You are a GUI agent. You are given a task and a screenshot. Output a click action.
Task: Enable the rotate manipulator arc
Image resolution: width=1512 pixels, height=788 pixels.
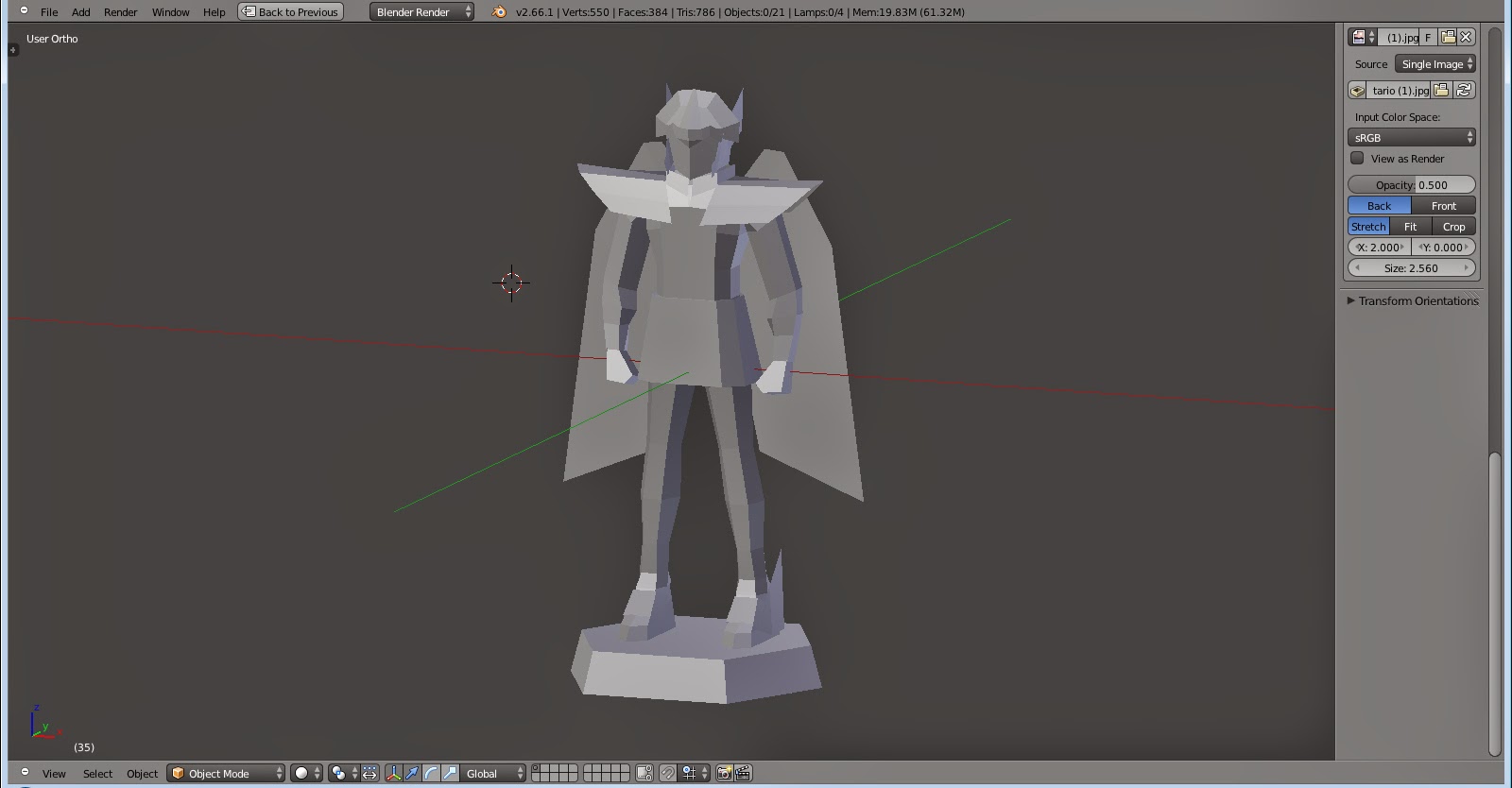tap(431, 773)
